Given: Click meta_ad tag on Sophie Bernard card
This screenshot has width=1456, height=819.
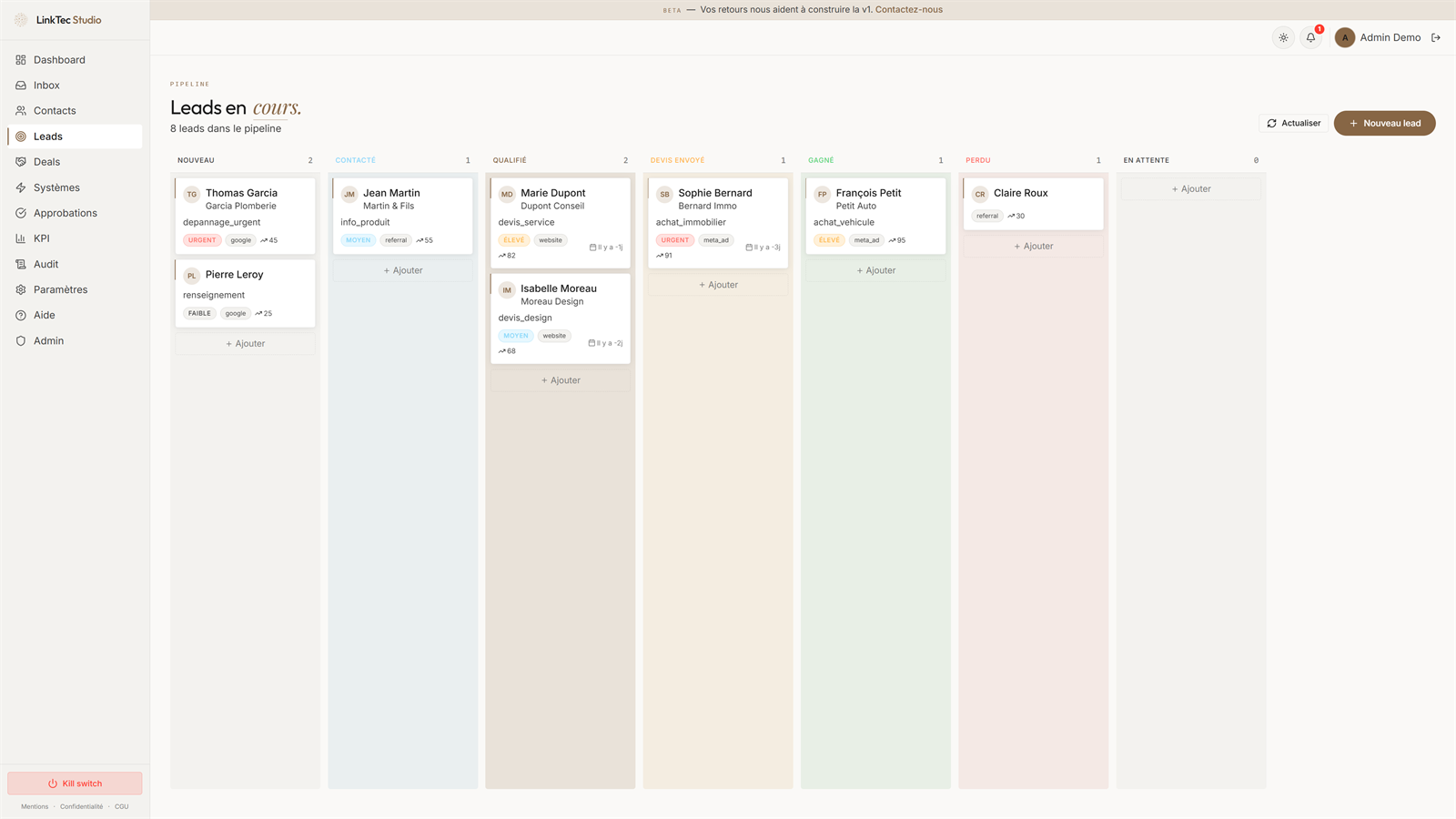Looking at the screenshot, I should 716,240.
